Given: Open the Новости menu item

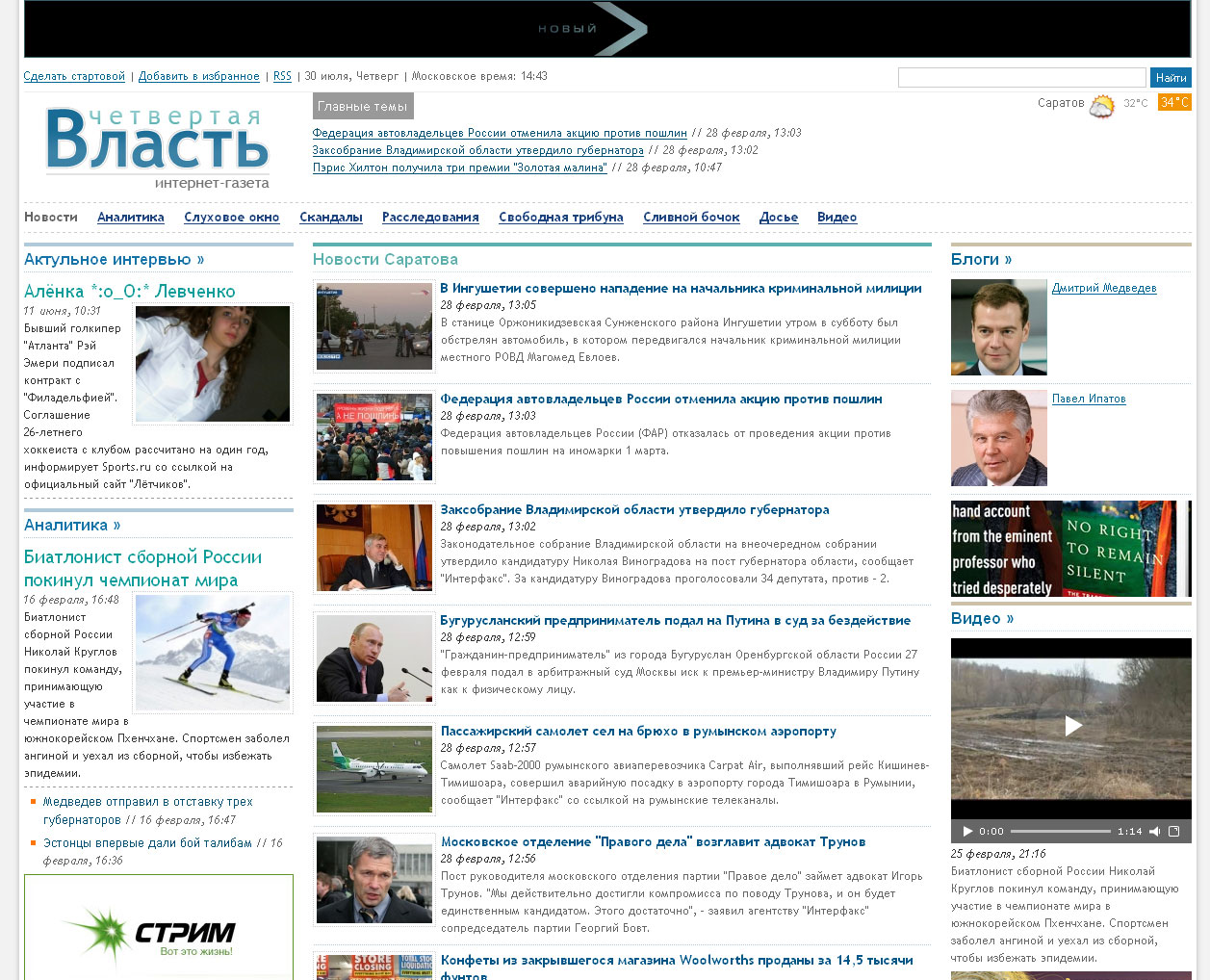Looking at the screenshot, I should [51, 218].
